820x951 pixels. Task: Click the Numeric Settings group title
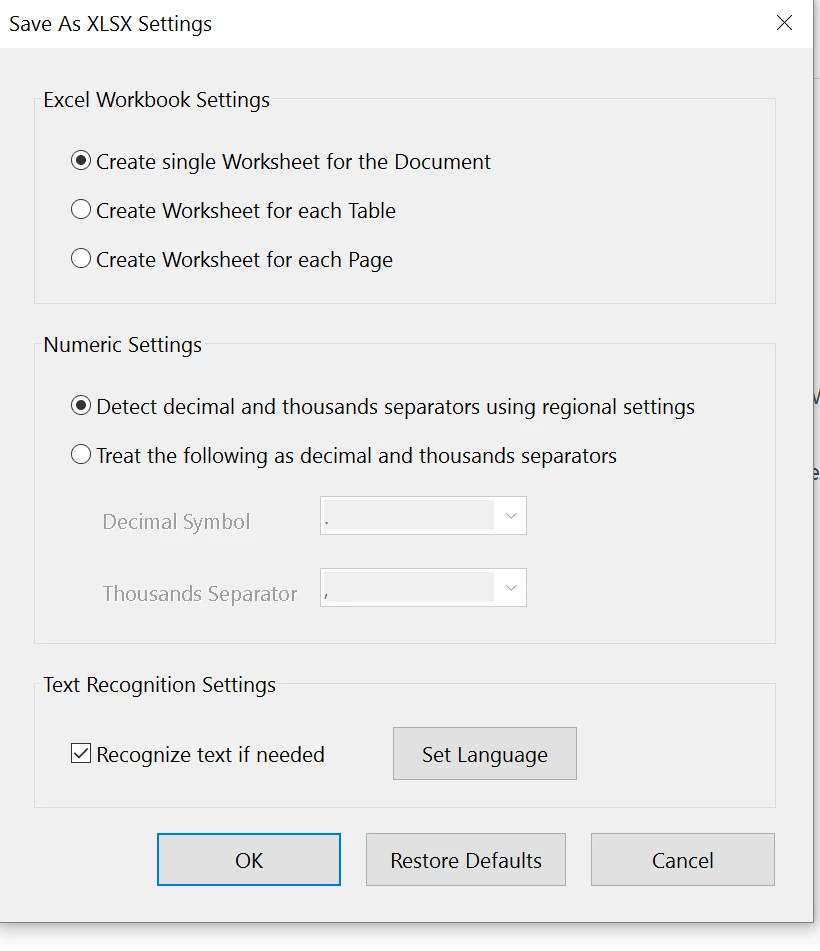123,344
